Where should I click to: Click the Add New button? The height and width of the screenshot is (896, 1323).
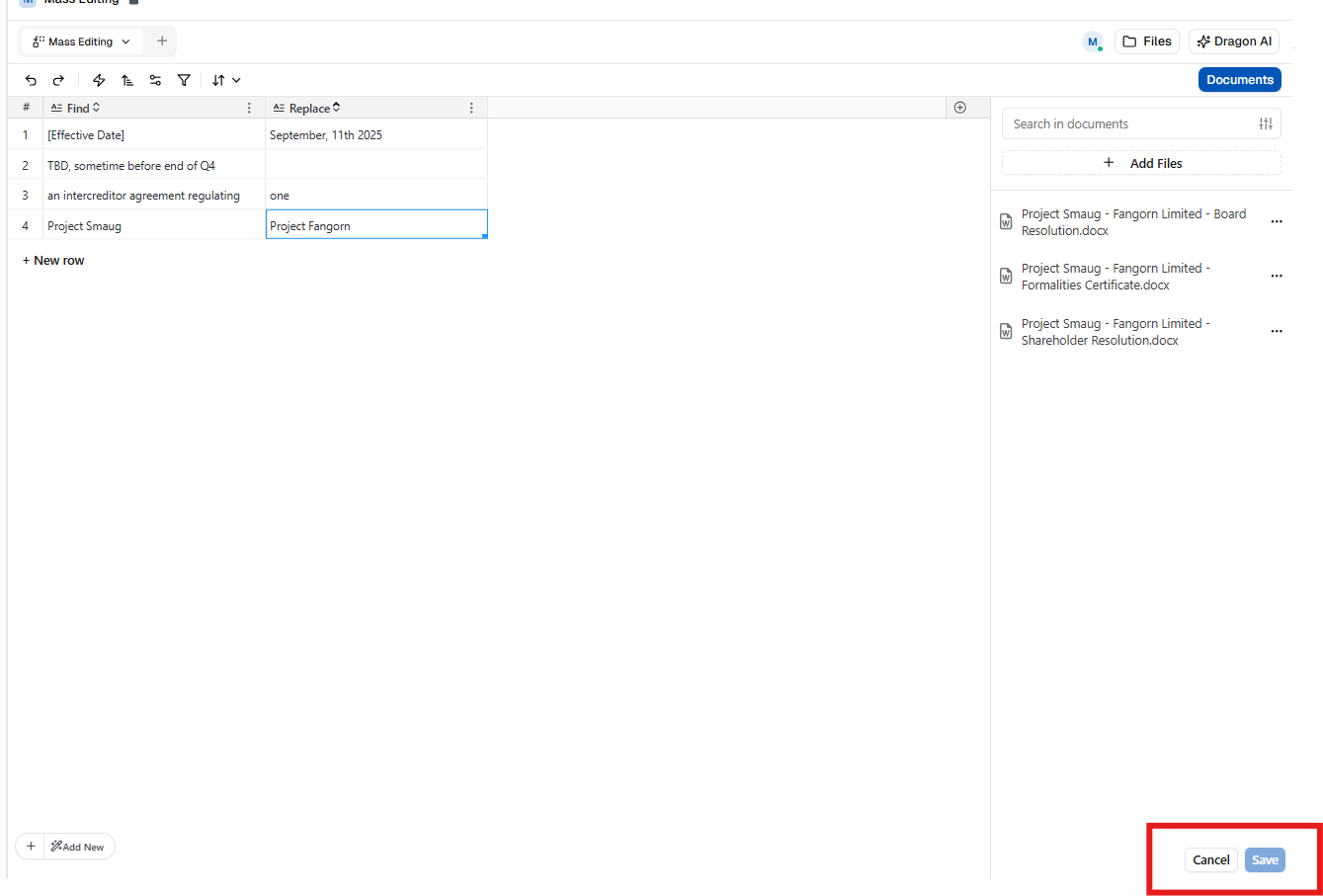[79, 847]
